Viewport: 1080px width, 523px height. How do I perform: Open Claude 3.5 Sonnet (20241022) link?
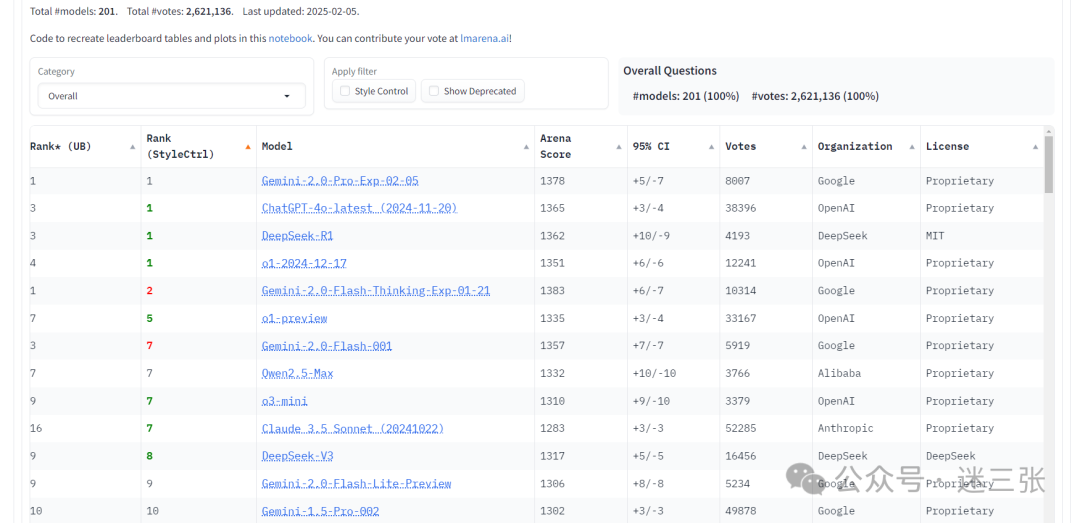tap(353, 429)
